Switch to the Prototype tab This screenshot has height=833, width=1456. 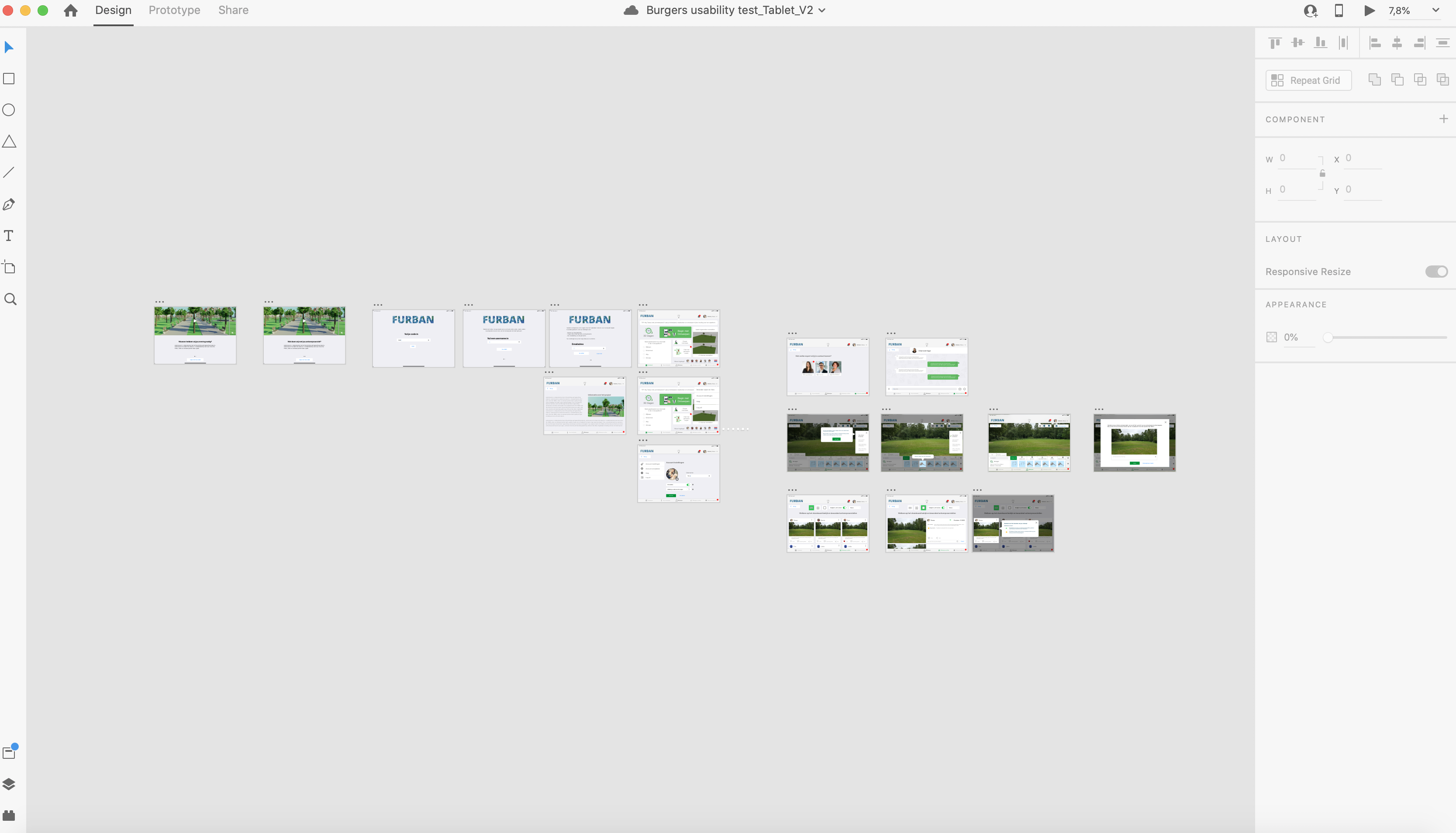click(x=175, y=10)
